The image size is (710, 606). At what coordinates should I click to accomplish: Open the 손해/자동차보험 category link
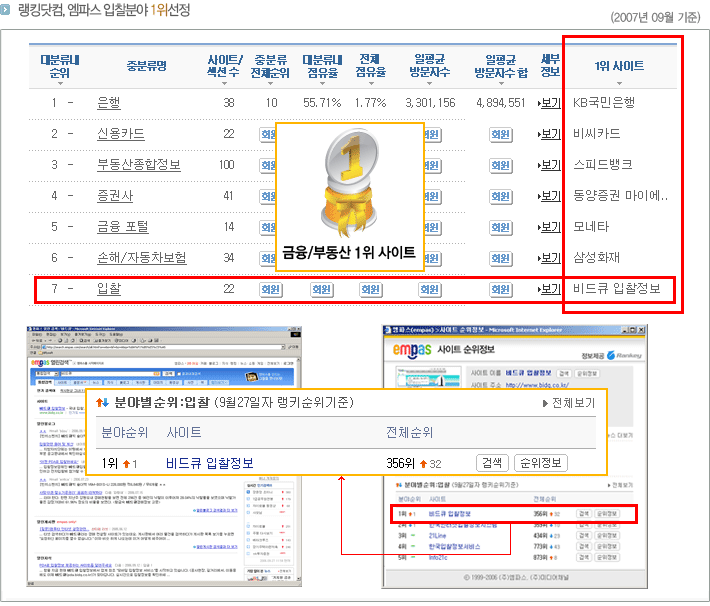(x=142, y=258)
